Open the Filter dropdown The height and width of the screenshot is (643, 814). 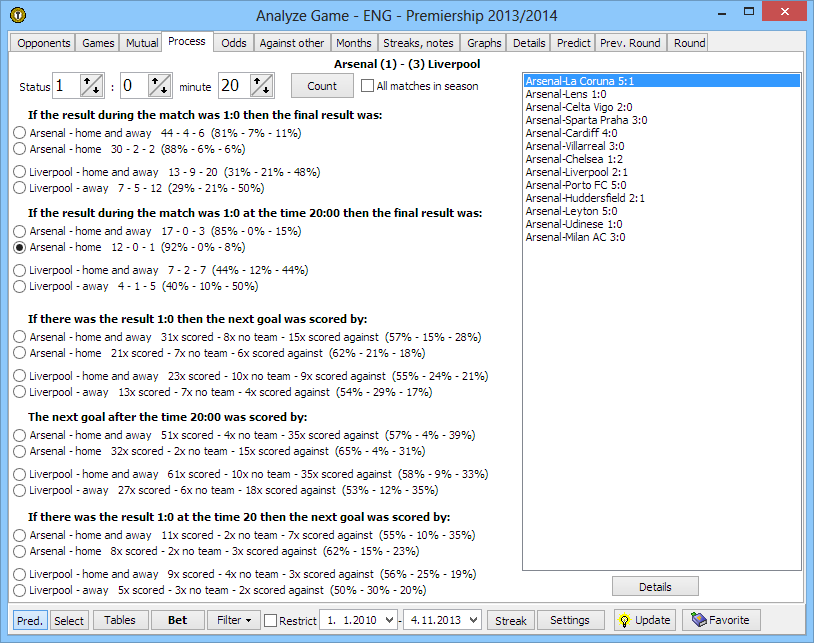click(x=234, y=620)
